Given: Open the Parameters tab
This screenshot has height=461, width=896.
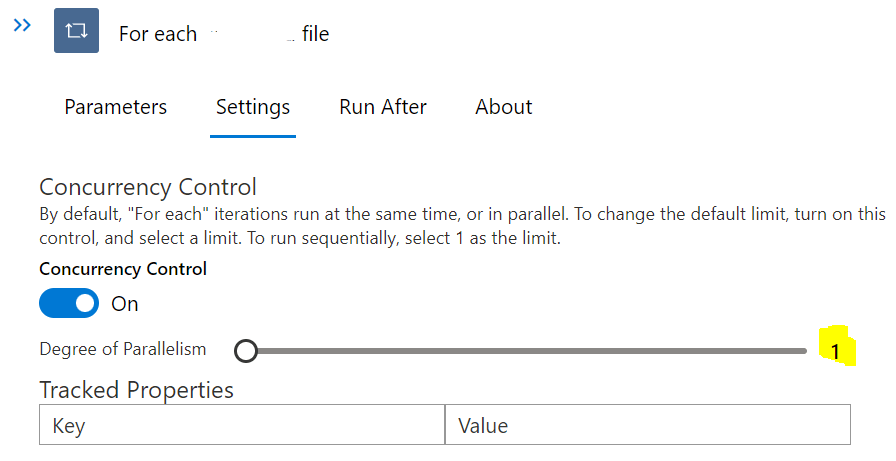Looking at the screenshot, I should pos(116,107).
